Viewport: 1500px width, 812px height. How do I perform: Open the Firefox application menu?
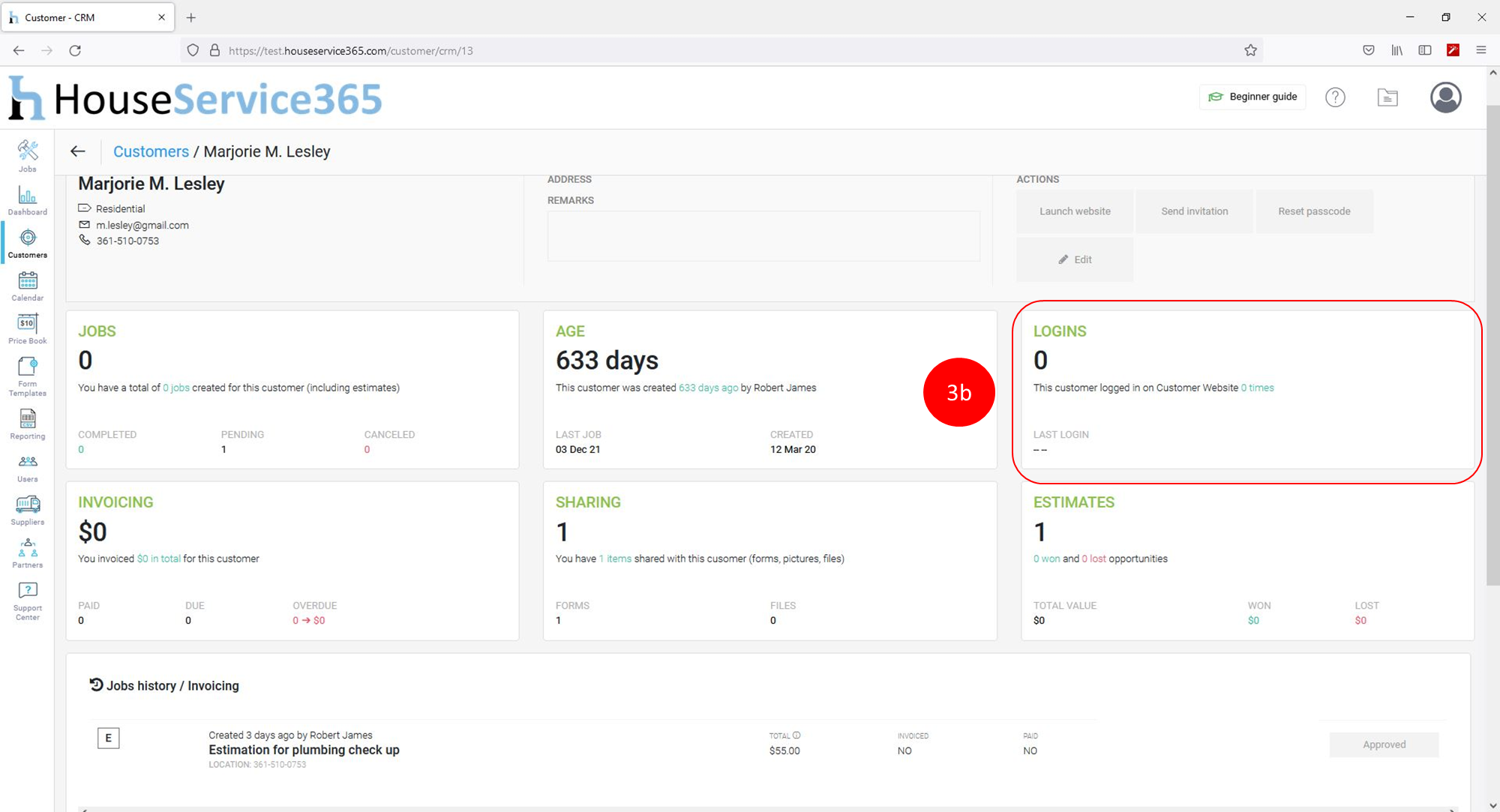1480,50
